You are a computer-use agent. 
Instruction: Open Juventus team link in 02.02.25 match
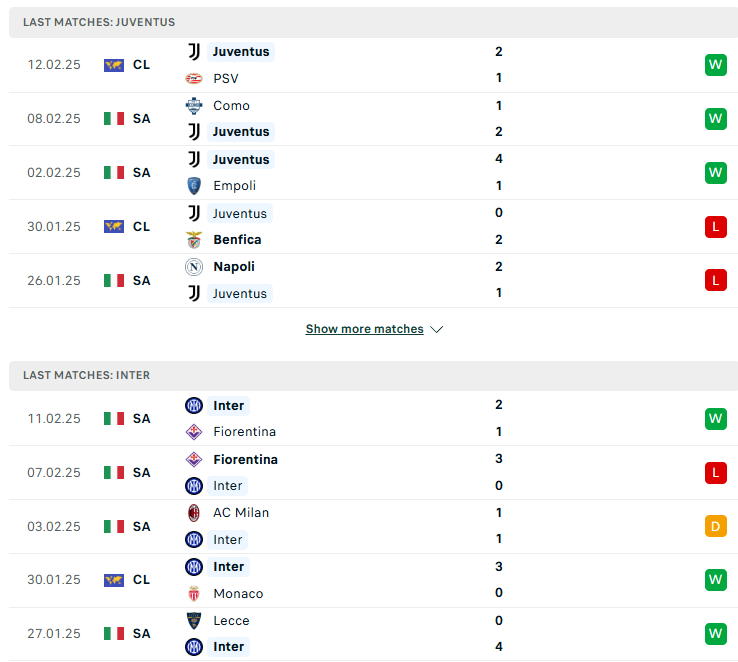(x=241, y=160)
